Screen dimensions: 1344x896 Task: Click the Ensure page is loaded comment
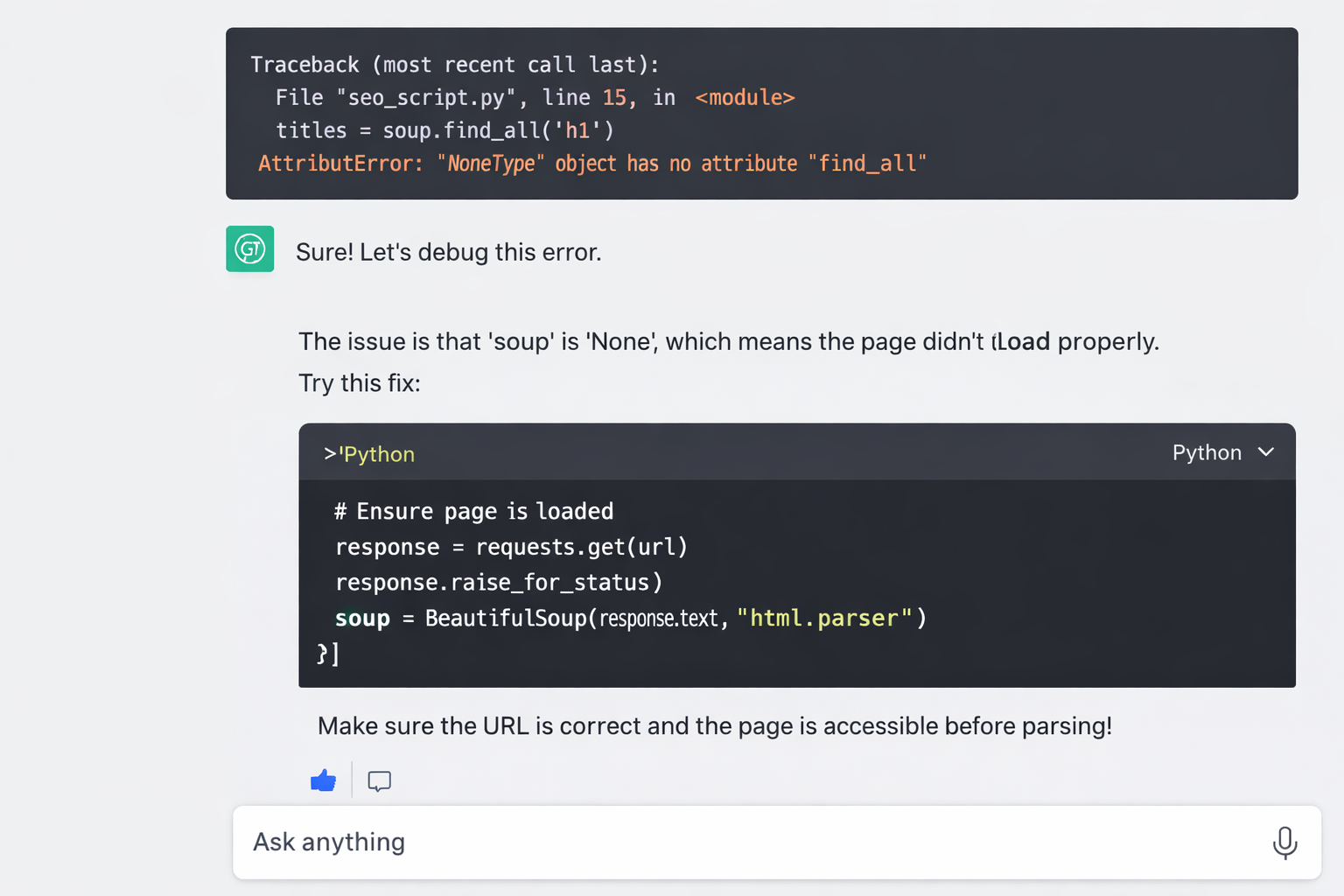(474, 511)
